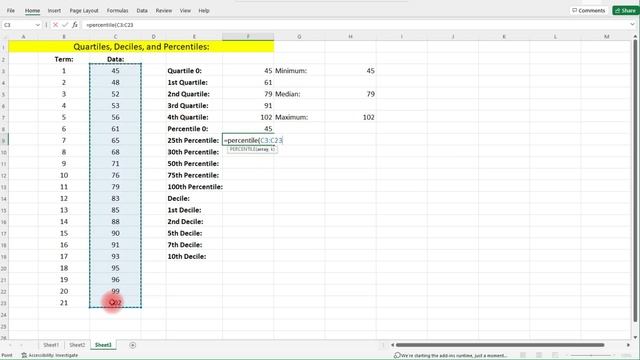Click the Name Box showing C3

click(x=18, y=25)
